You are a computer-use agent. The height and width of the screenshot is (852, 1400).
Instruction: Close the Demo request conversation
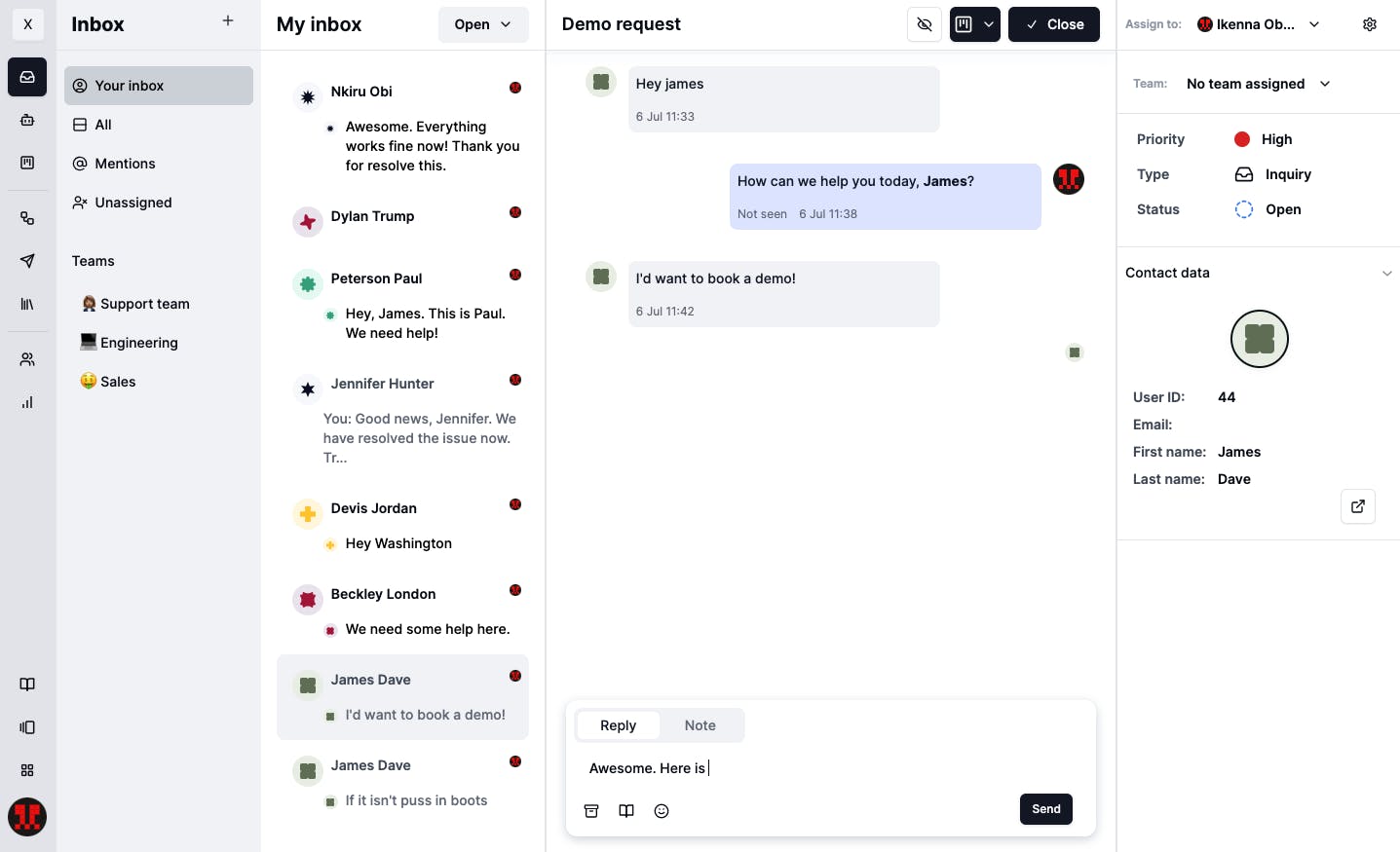tap(1053, 24)
